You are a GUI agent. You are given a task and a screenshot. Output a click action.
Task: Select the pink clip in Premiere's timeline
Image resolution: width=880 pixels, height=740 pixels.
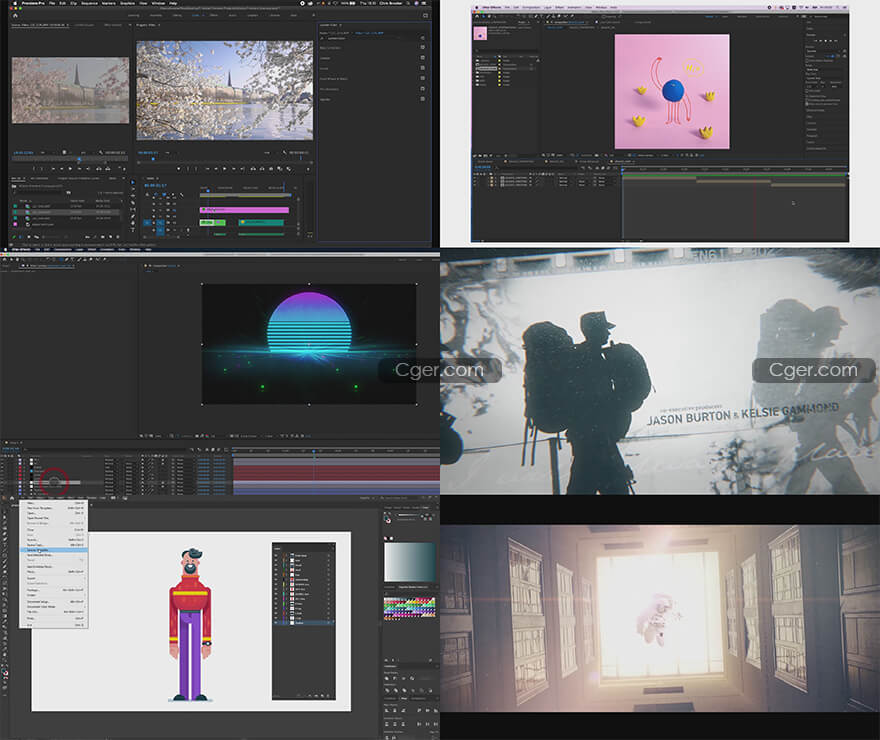coord(245,210)
